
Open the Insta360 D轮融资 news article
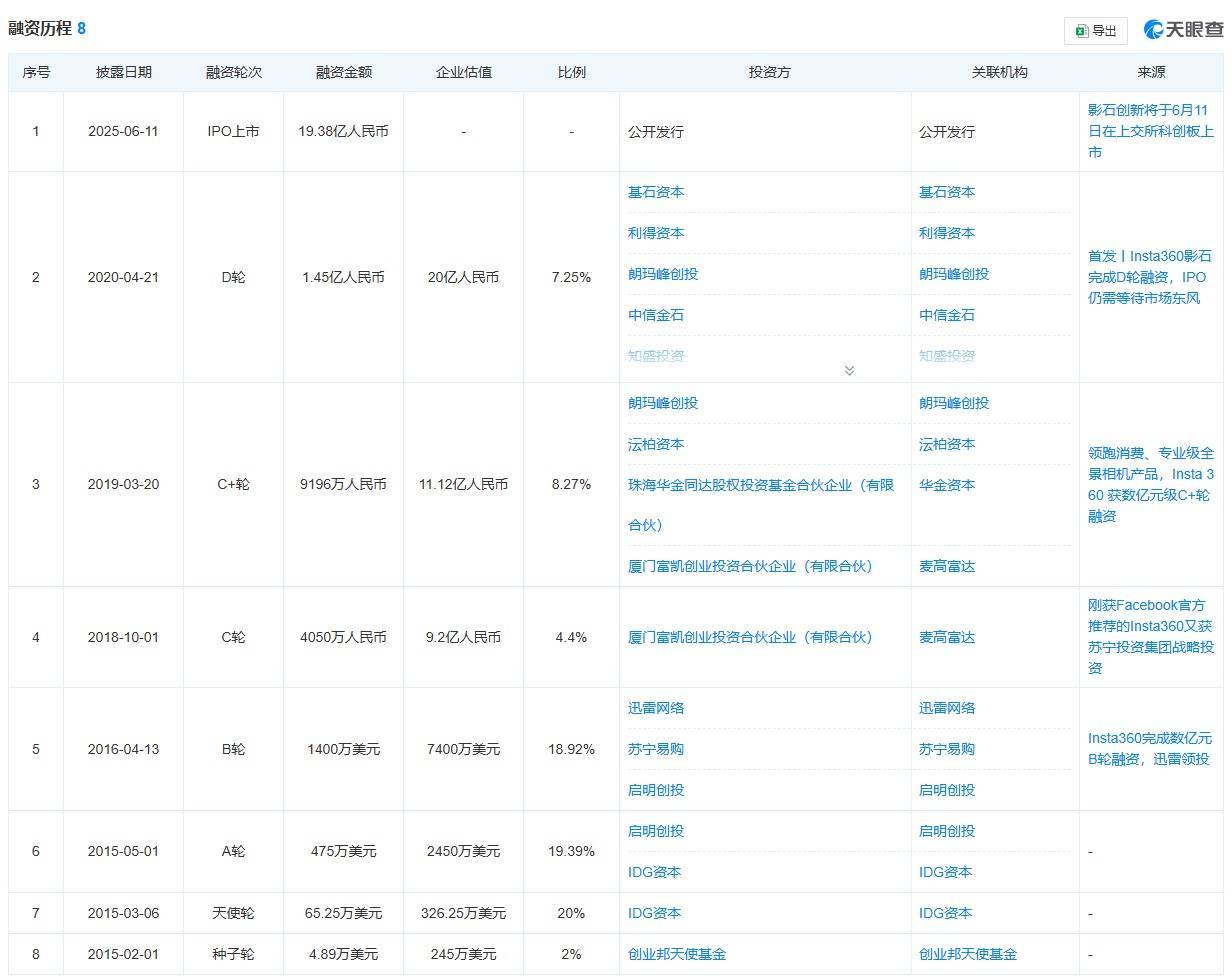[1149, 276]
